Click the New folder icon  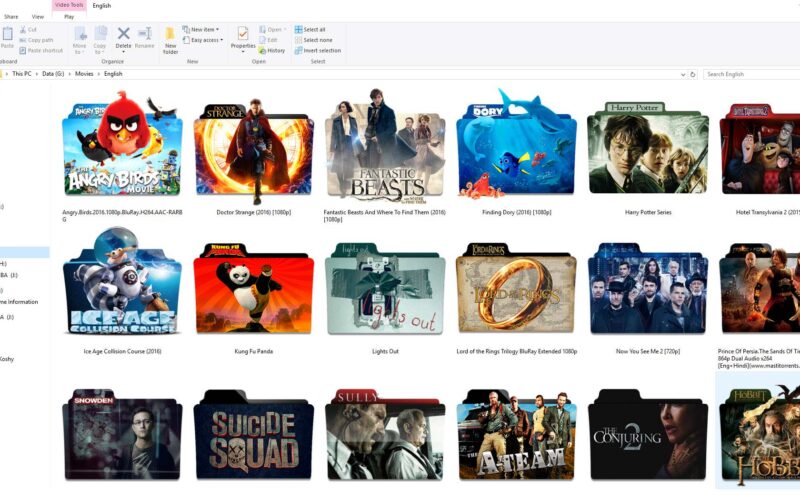[170, 39]
